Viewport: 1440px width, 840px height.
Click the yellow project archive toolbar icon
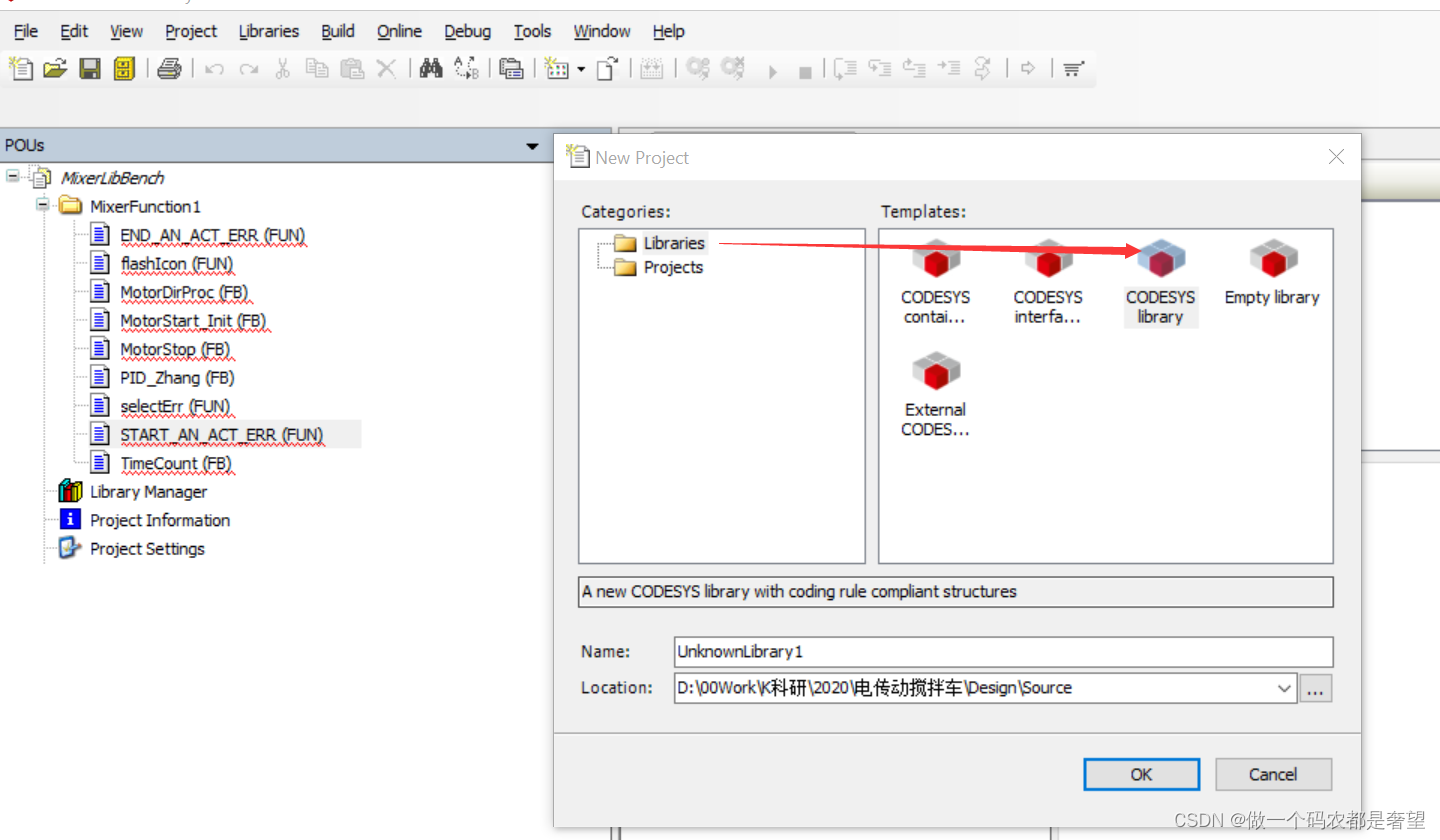click(124, 69)
